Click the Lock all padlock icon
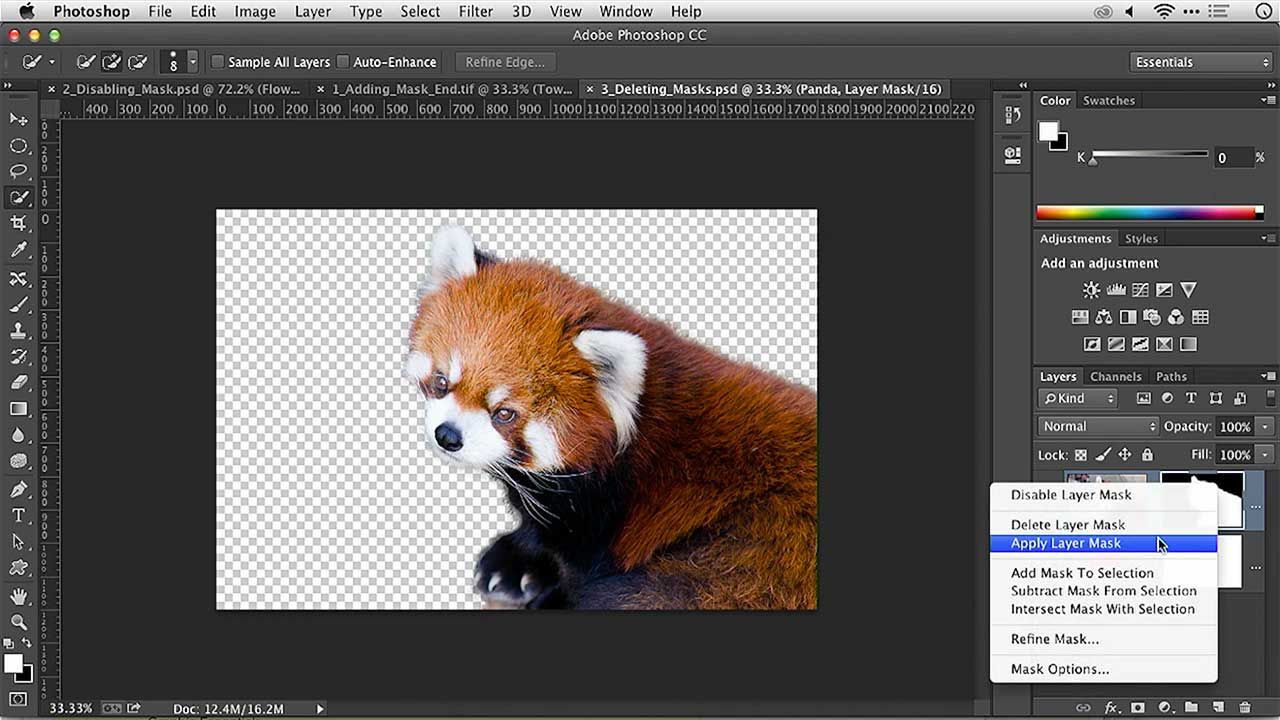 click(1147, 455)
